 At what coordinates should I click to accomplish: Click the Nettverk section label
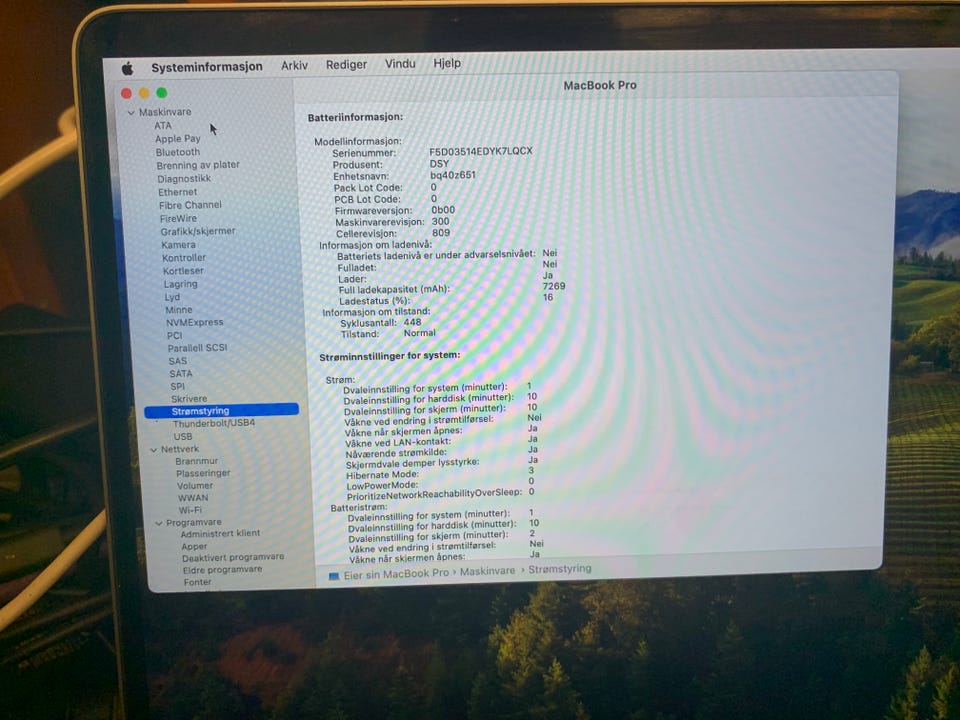tap(179, 449)
